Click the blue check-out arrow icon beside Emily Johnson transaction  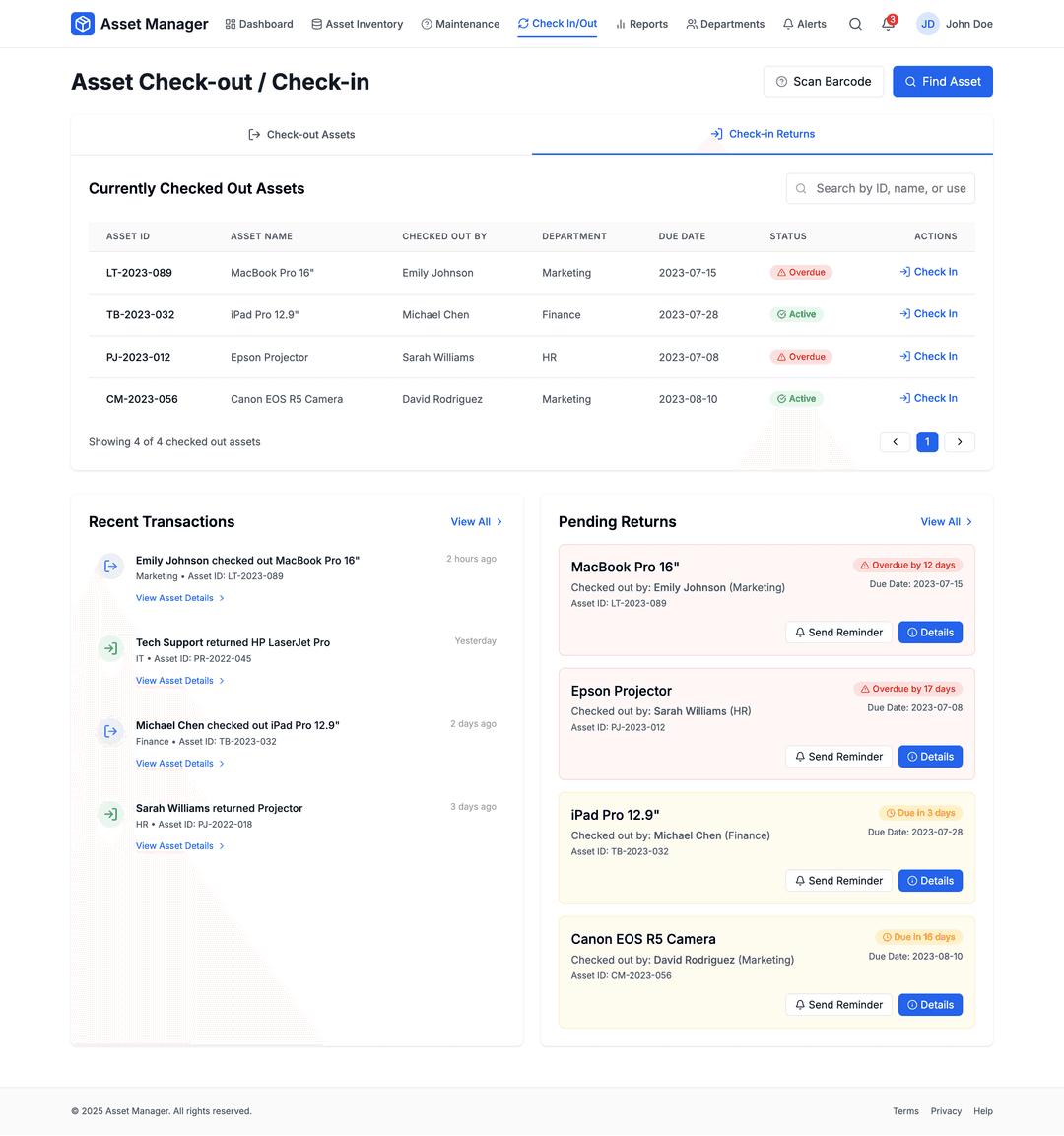point(109,567)
